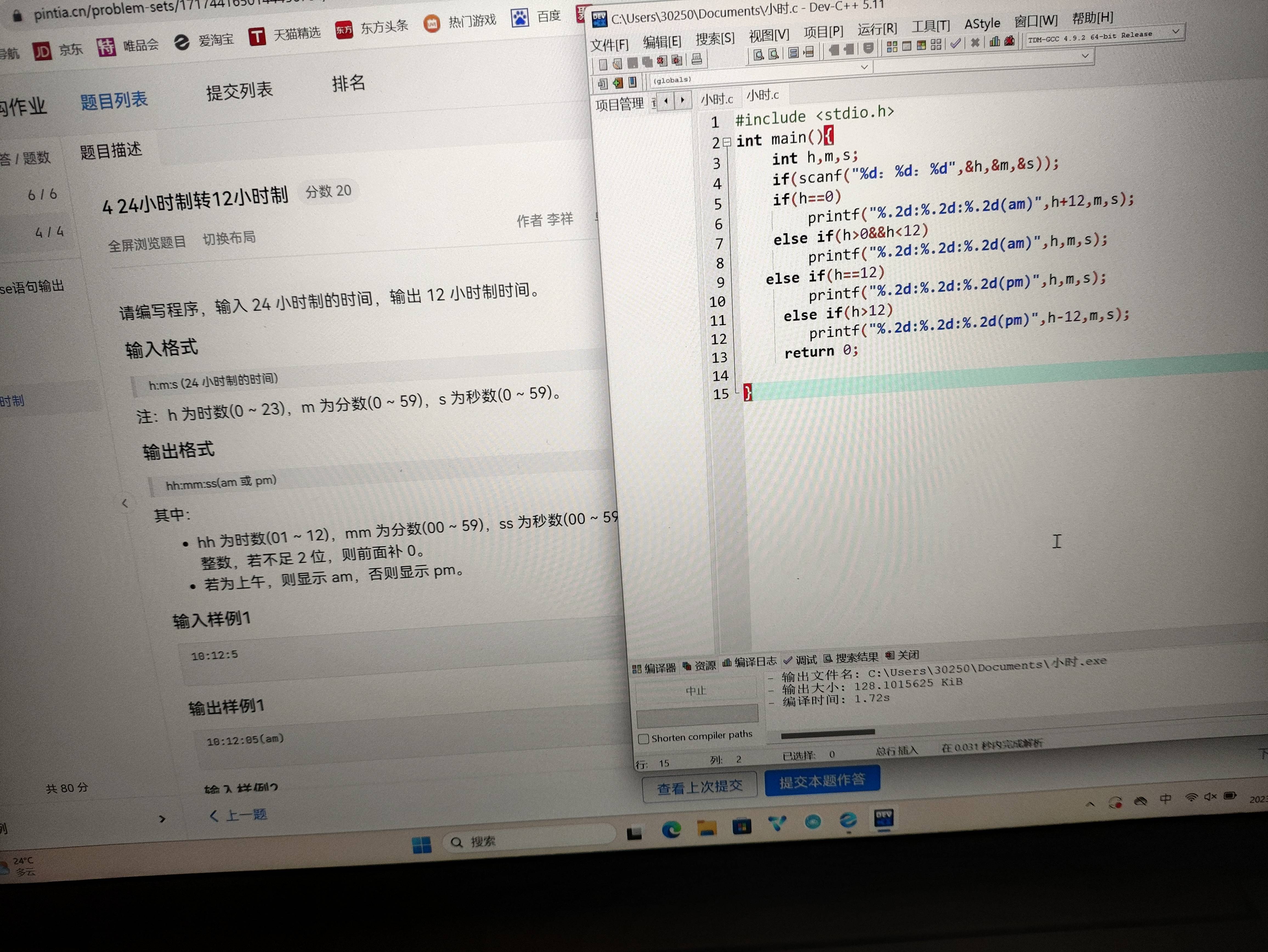Expand the (globals) class browser dropdown
1268x952 pixels.
click(864, 68)
